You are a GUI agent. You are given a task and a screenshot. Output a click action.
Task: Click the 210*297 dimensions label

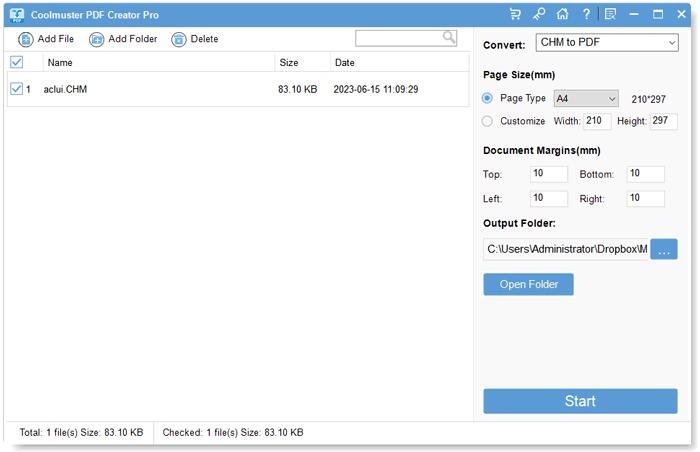click(648, 99)
